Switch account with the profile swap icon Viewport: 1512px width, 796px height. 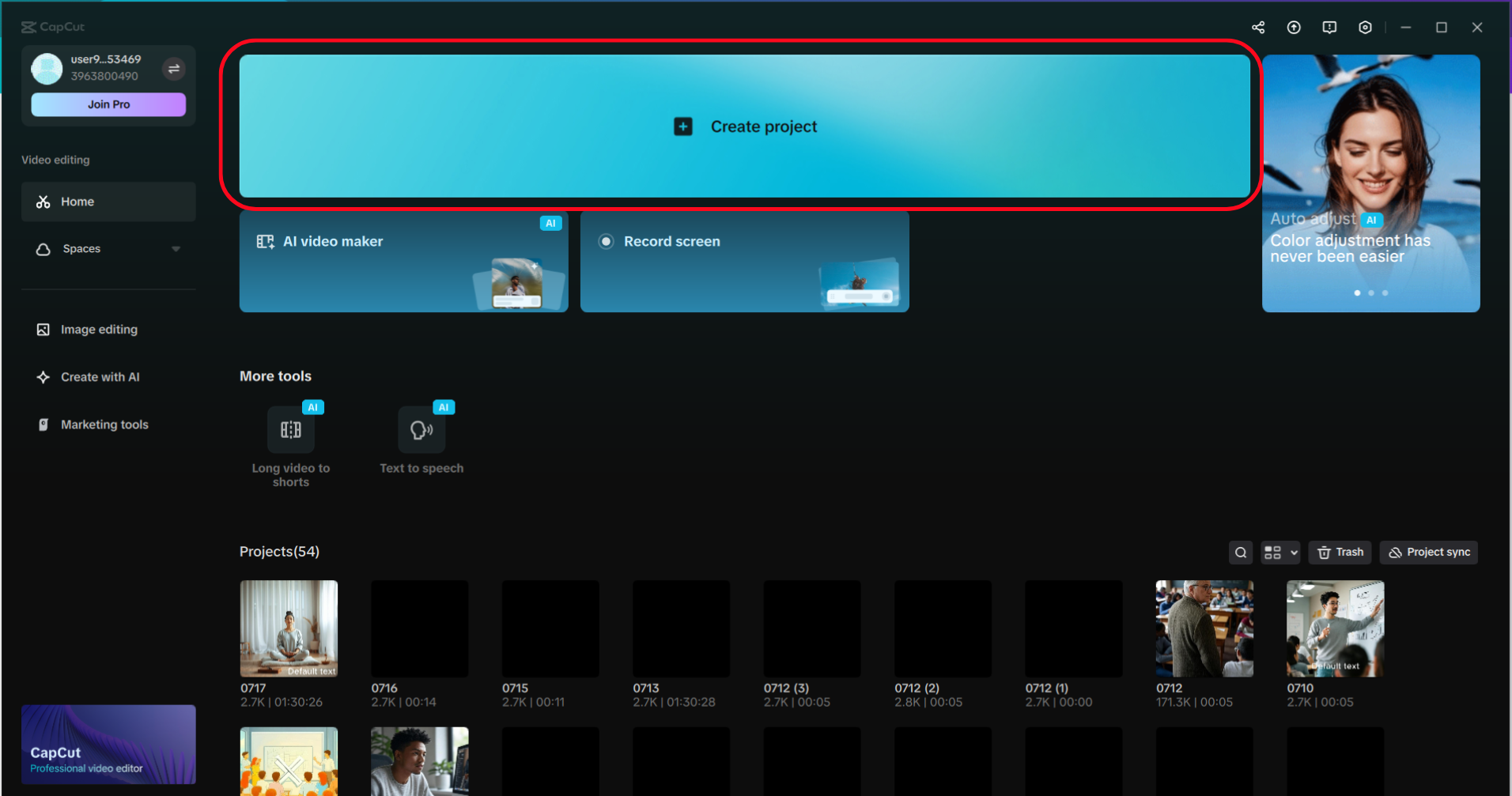(x=173, y=69)
